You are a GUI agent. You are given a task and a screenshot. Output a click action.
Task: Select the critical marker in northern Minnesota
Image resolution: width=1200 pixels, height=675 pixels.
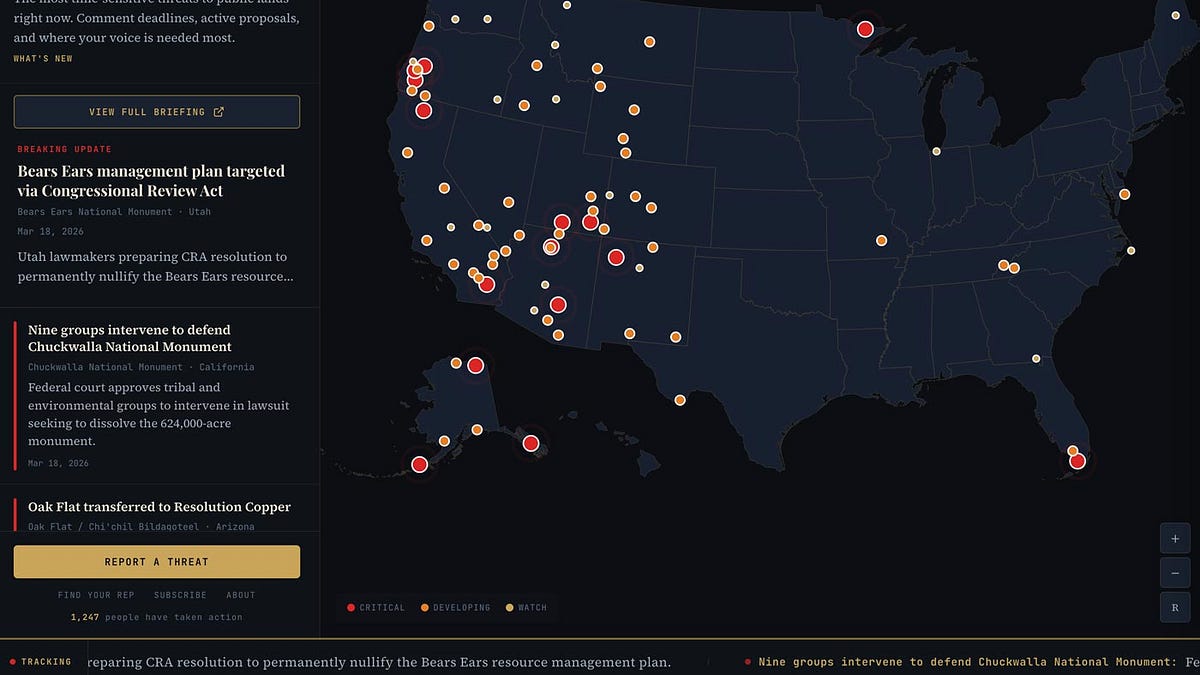(x=865, y=30)
